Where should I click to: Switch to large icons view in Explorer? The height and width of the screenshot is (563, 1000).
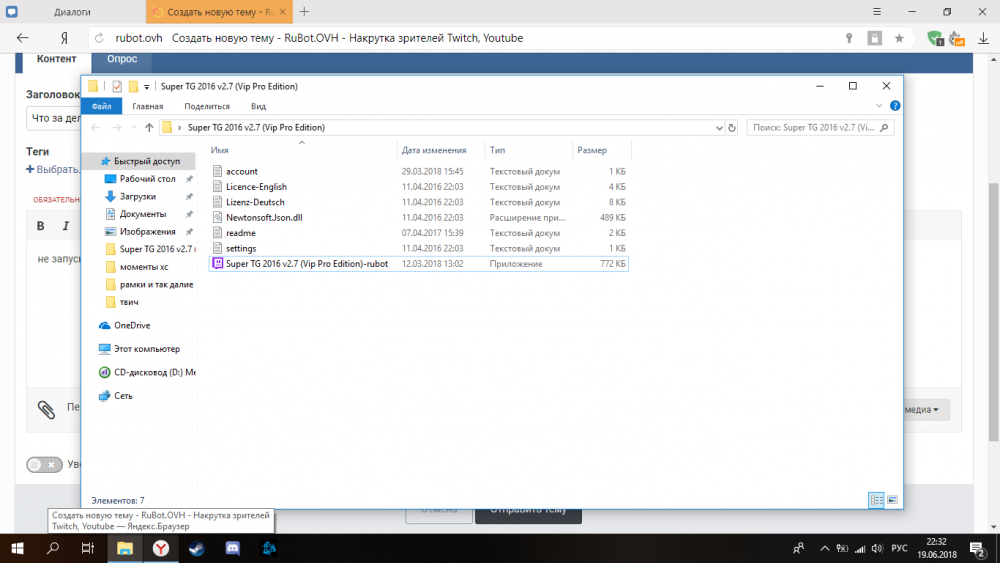(892, 500)
